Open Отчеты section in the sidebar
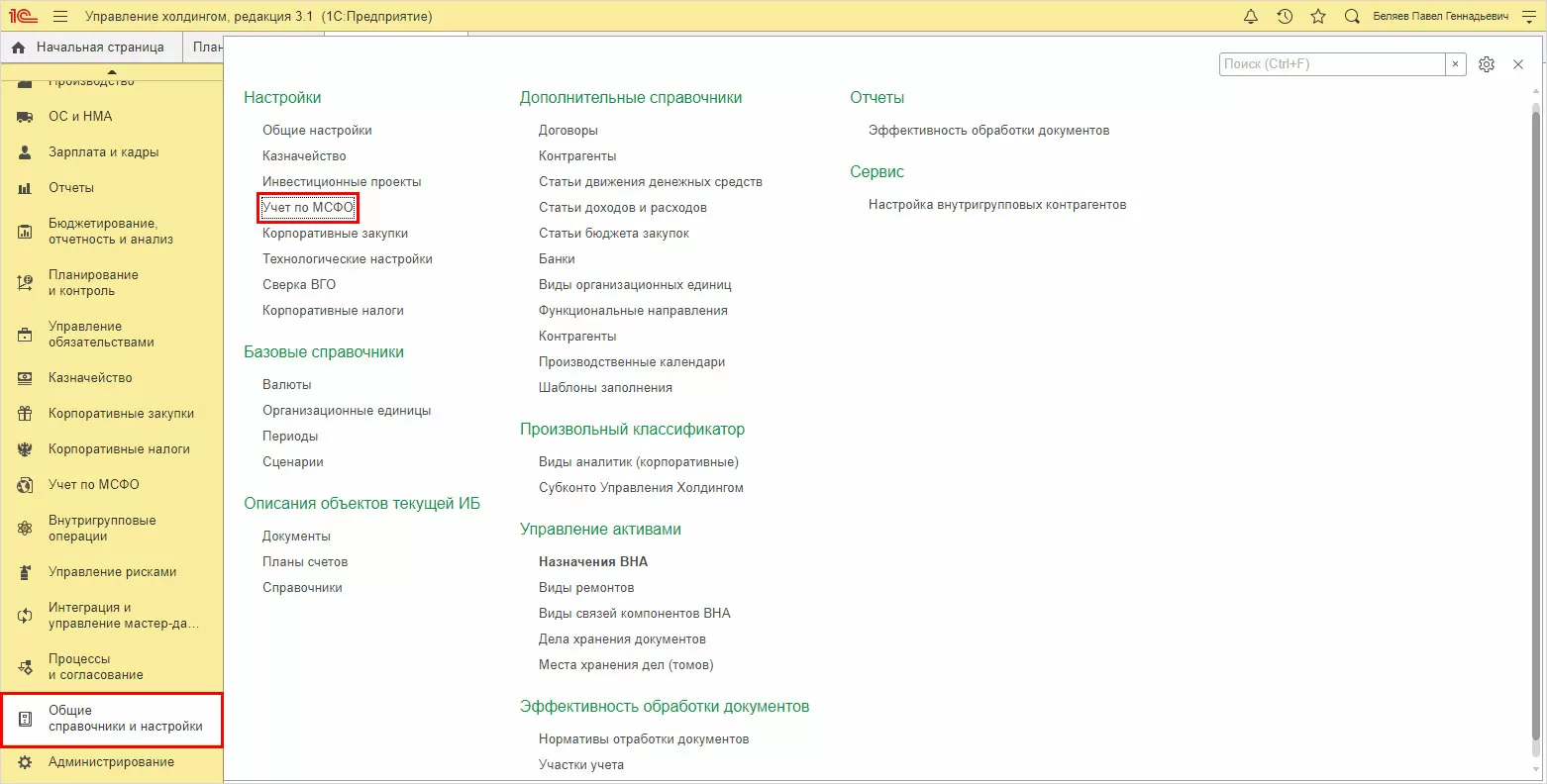 point(112,187)
